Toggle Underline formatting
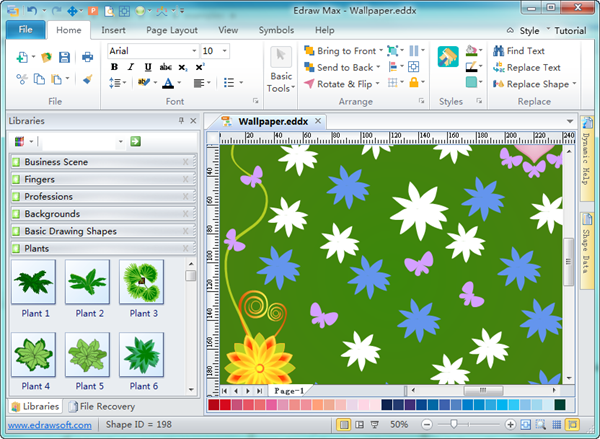The height and width of the screenshot is (439, 600). [x=148, y=67]
